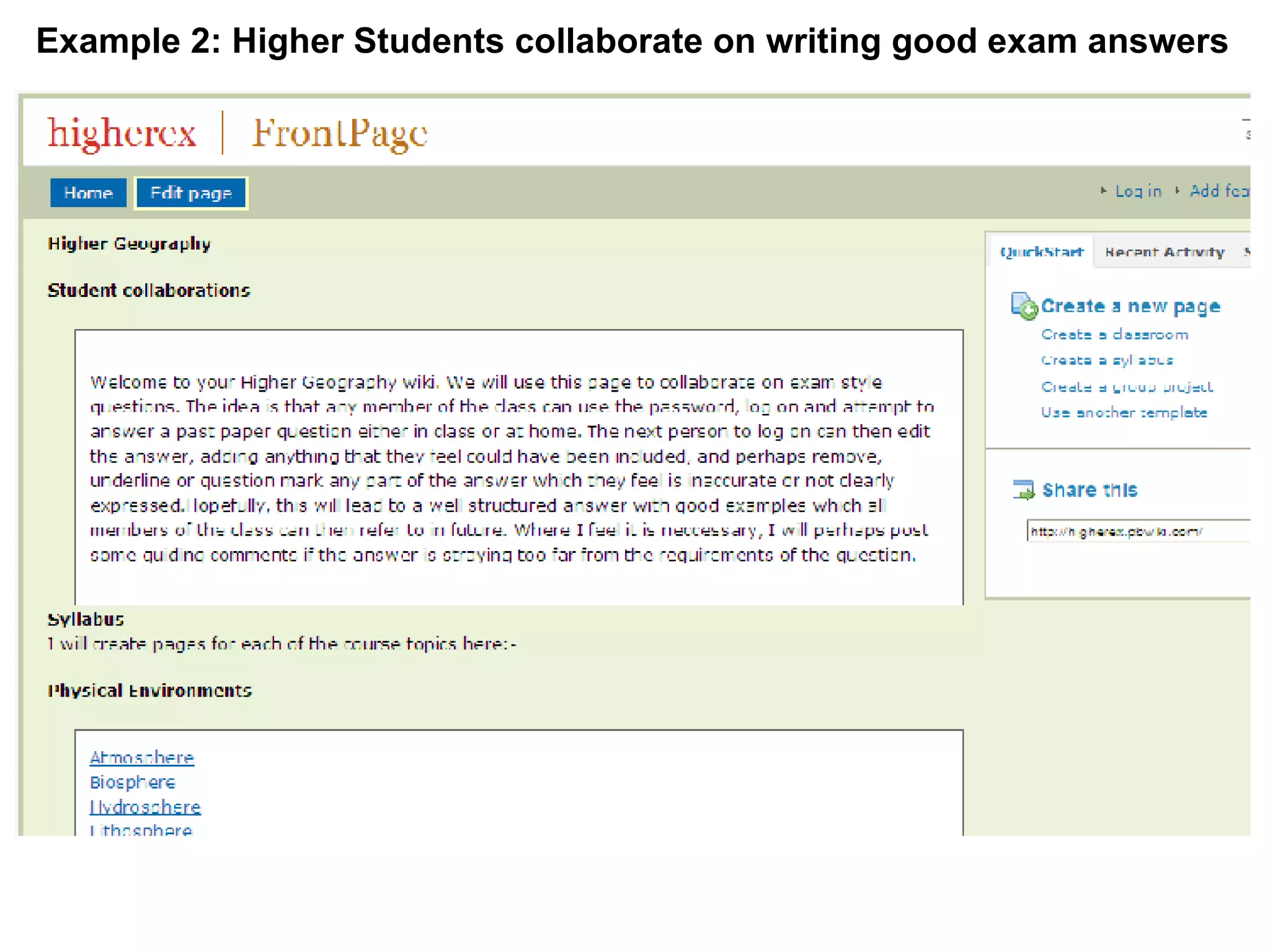This screenshot has width=1270, height=952.
Task: Open the Biosphere topic
Action: (x=133, y=783)
